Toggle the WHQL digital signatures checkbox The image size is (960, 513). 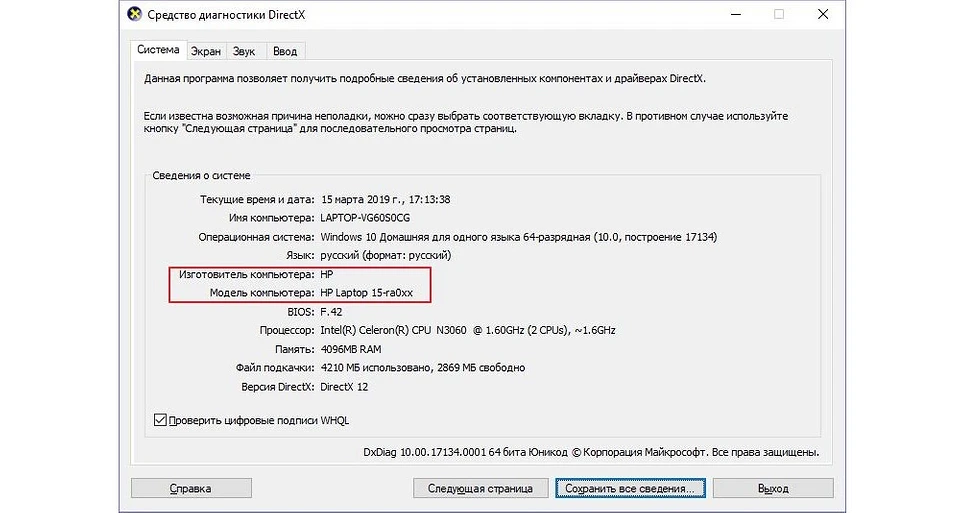pos(160,420)
